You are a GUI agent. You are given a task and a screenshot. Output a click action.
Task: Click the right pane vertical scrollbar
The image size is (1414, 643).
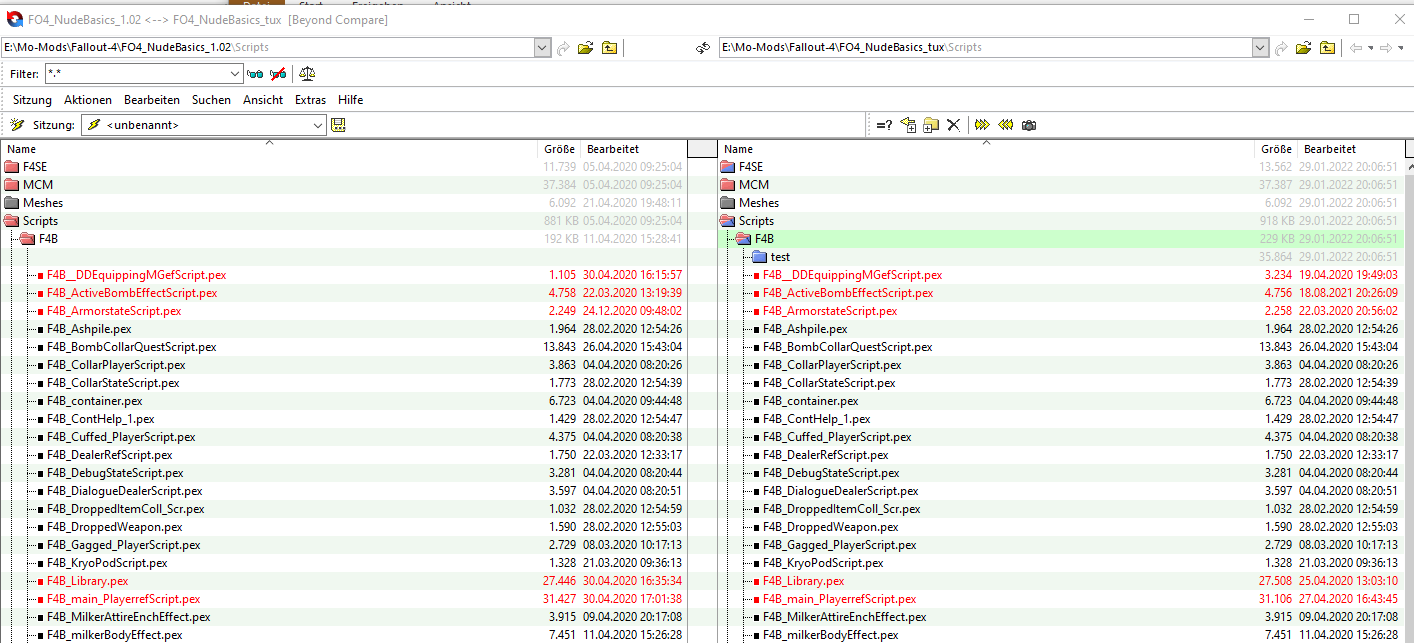(1409, 400)
